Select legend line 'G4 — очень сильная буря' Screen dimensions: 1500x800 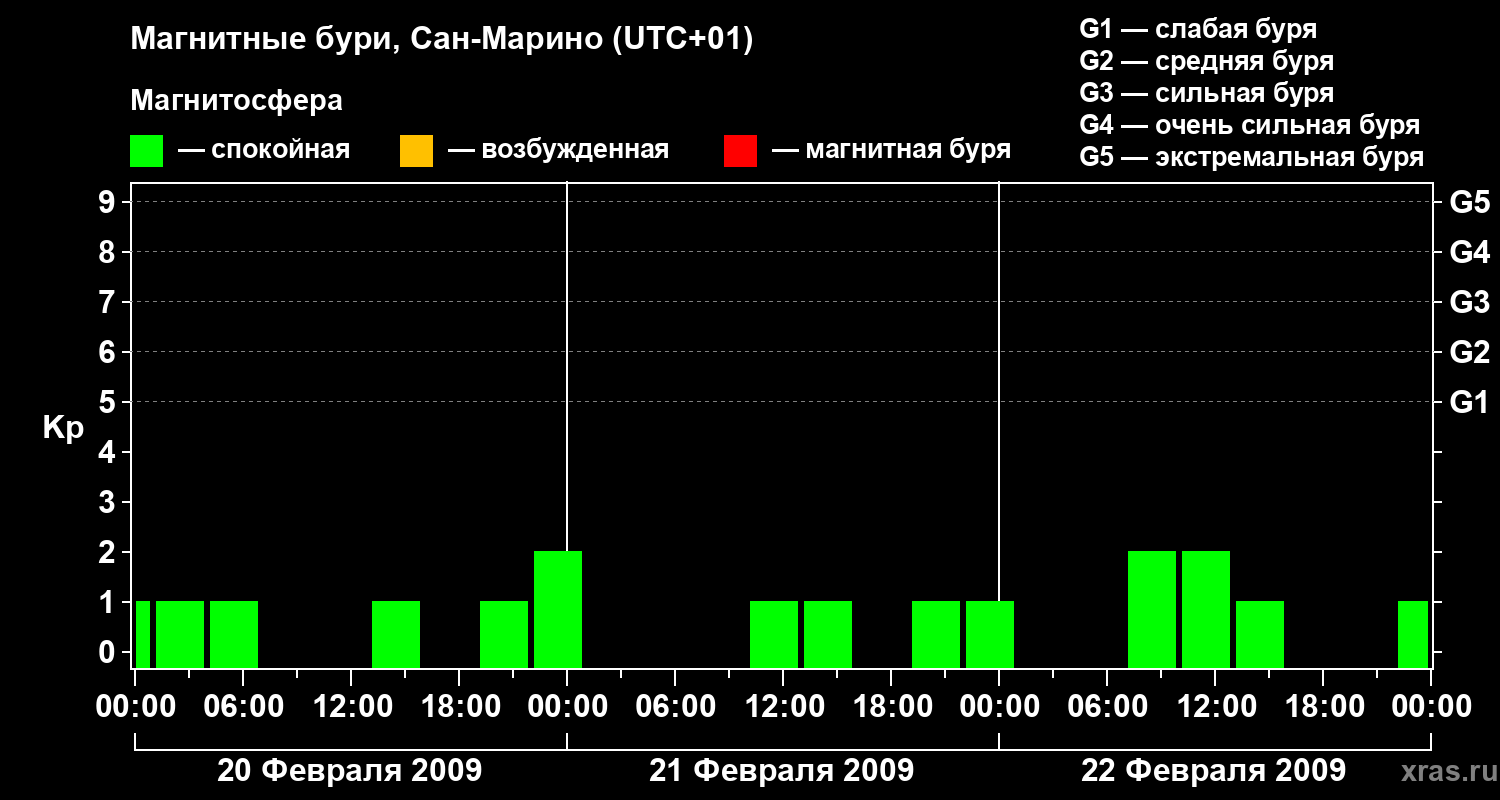(1250, 125)
